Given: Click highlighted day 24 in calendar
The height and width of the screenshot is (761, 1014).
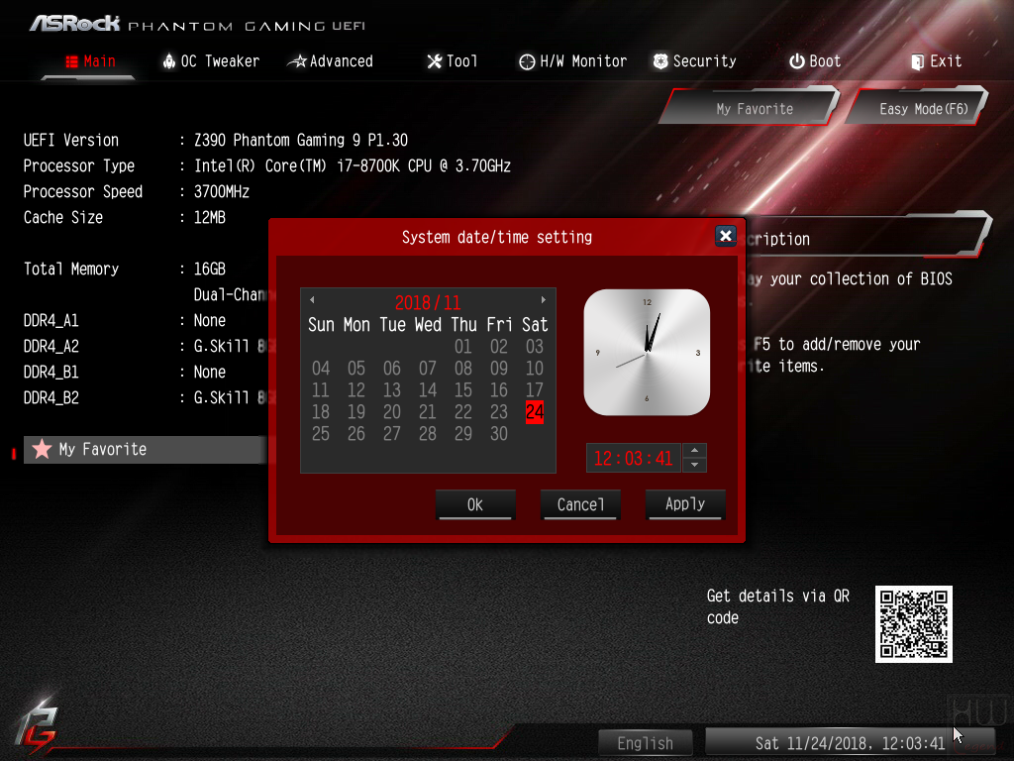Looking at the screenshot, I should click(x=534, y=412).
